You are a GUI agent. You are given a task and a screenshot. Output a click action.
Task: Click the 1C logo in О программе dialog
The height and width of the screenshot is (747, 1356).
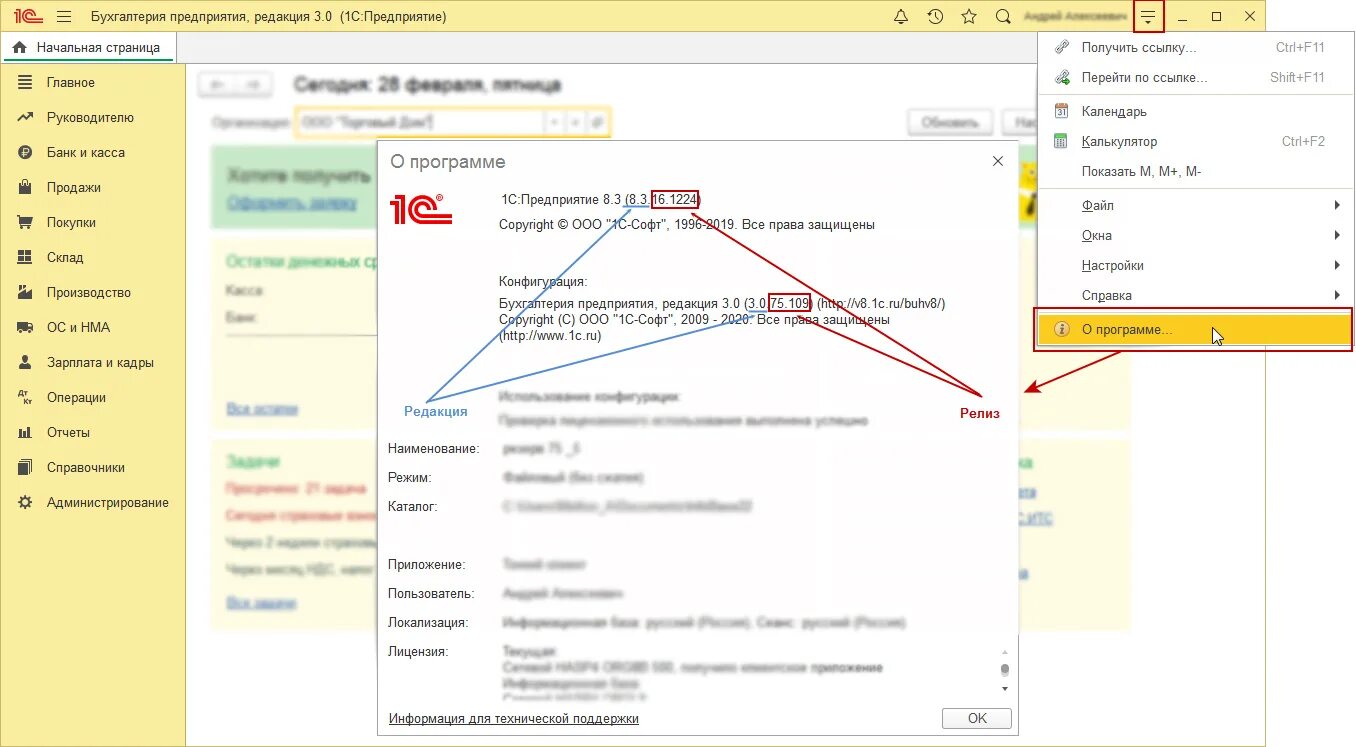(421, 209)
